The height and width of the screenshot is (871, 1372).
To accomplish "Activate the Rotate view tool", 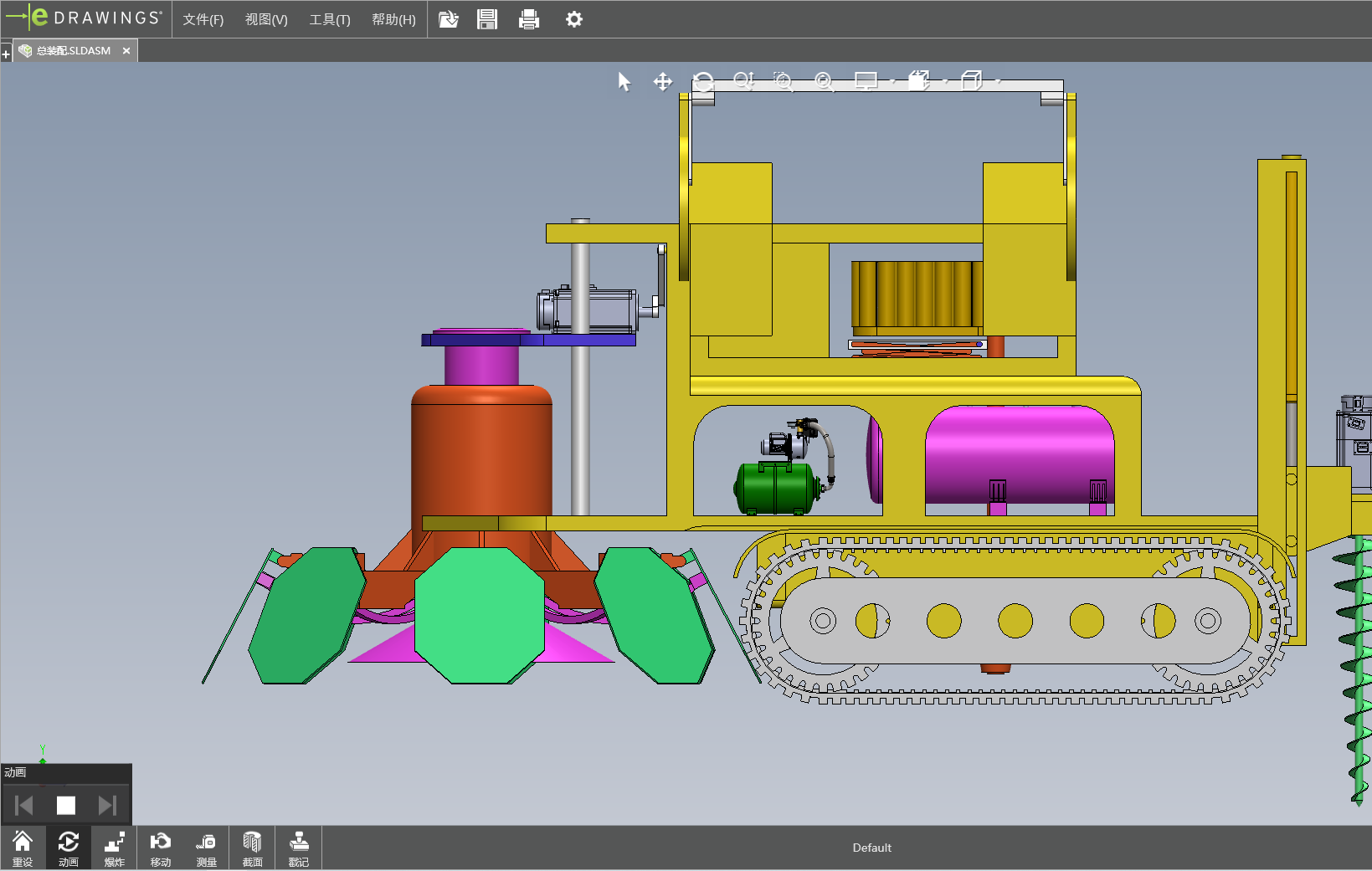I will [703, 81].
